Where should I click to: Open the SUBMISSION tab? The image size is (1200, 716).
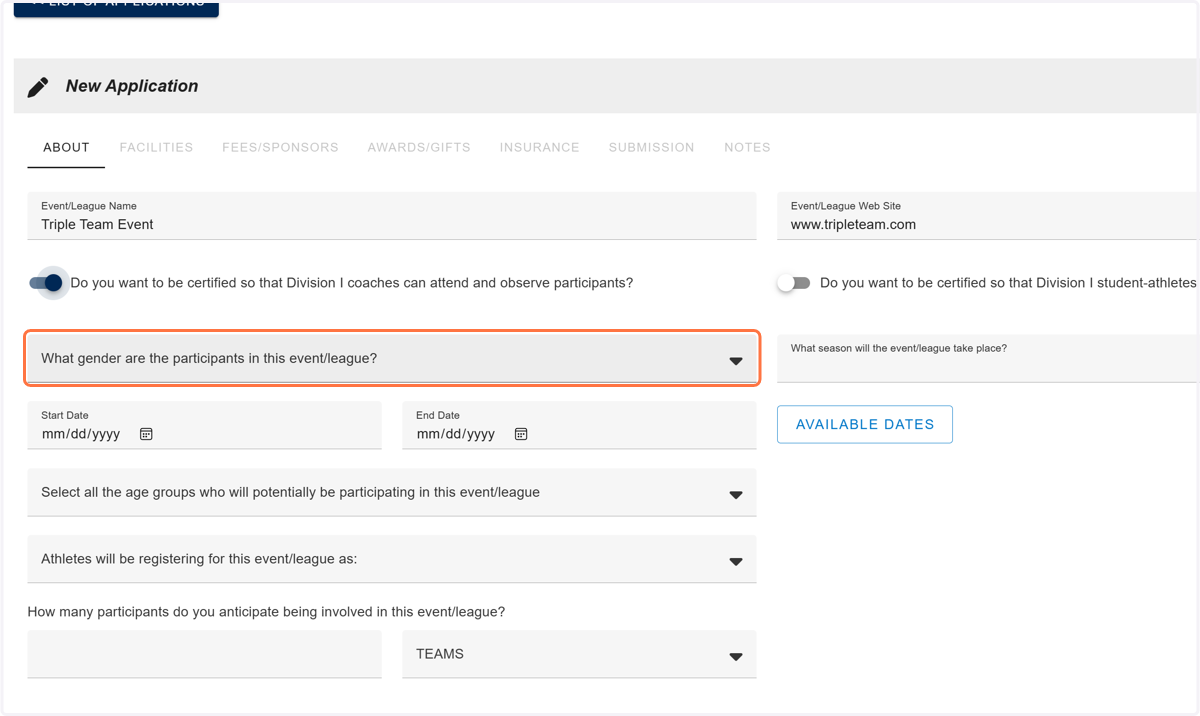(x=651, y=147)
